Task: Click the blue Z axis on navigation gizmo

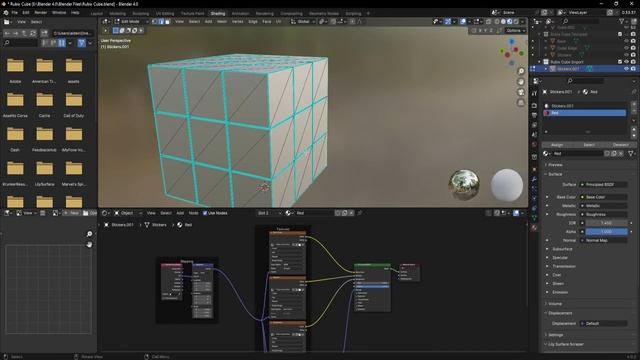Action: pyautogui.click(x=511, y=42)
